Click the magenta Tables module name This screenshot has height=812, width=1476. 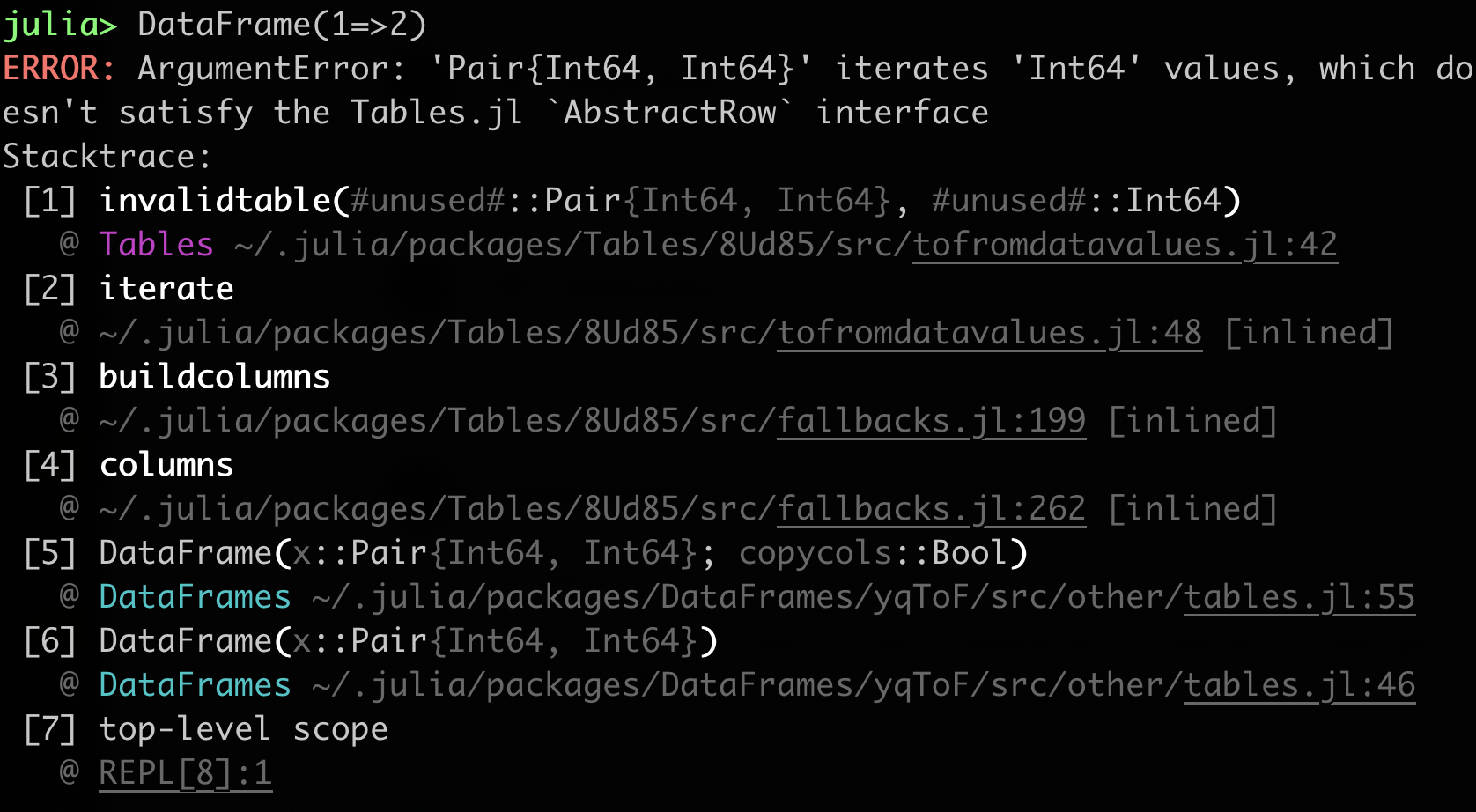pyautogui.click(x=156, y=245)
